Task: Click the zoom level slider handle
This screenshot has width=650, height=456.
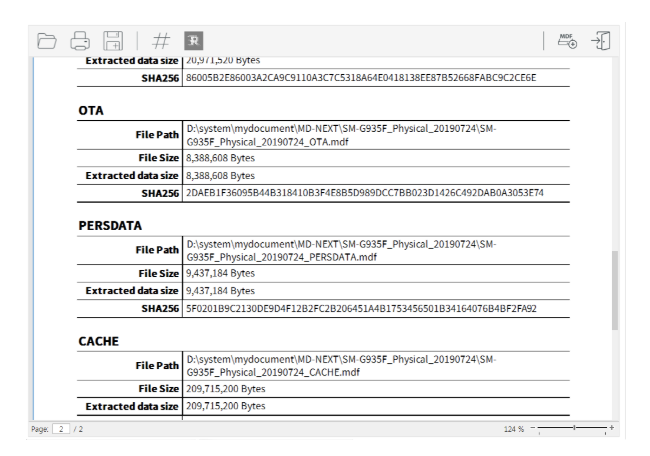Action: pos(572,428)
